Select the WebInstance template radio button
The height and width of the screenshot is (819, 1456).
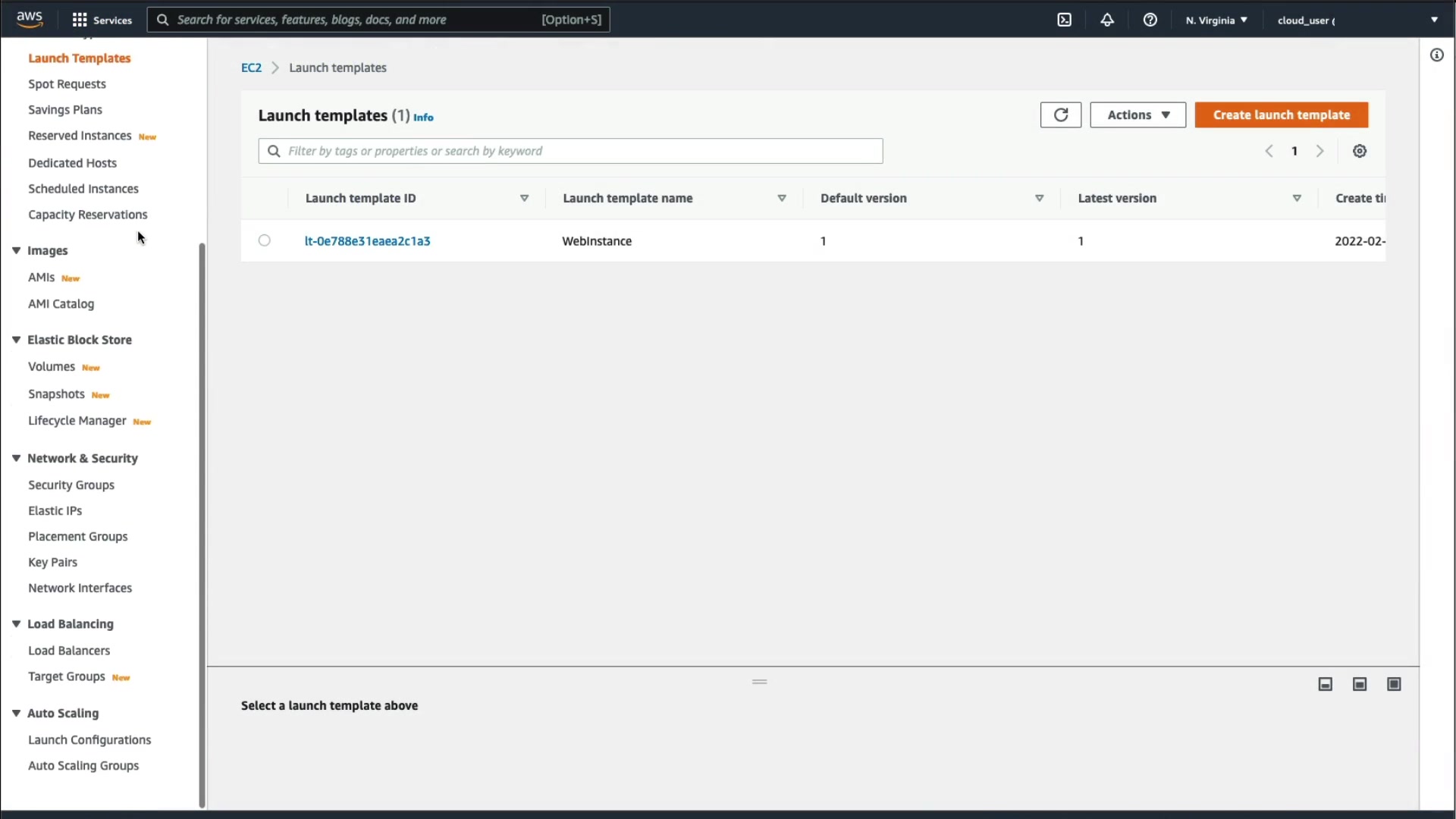(264, 241)
